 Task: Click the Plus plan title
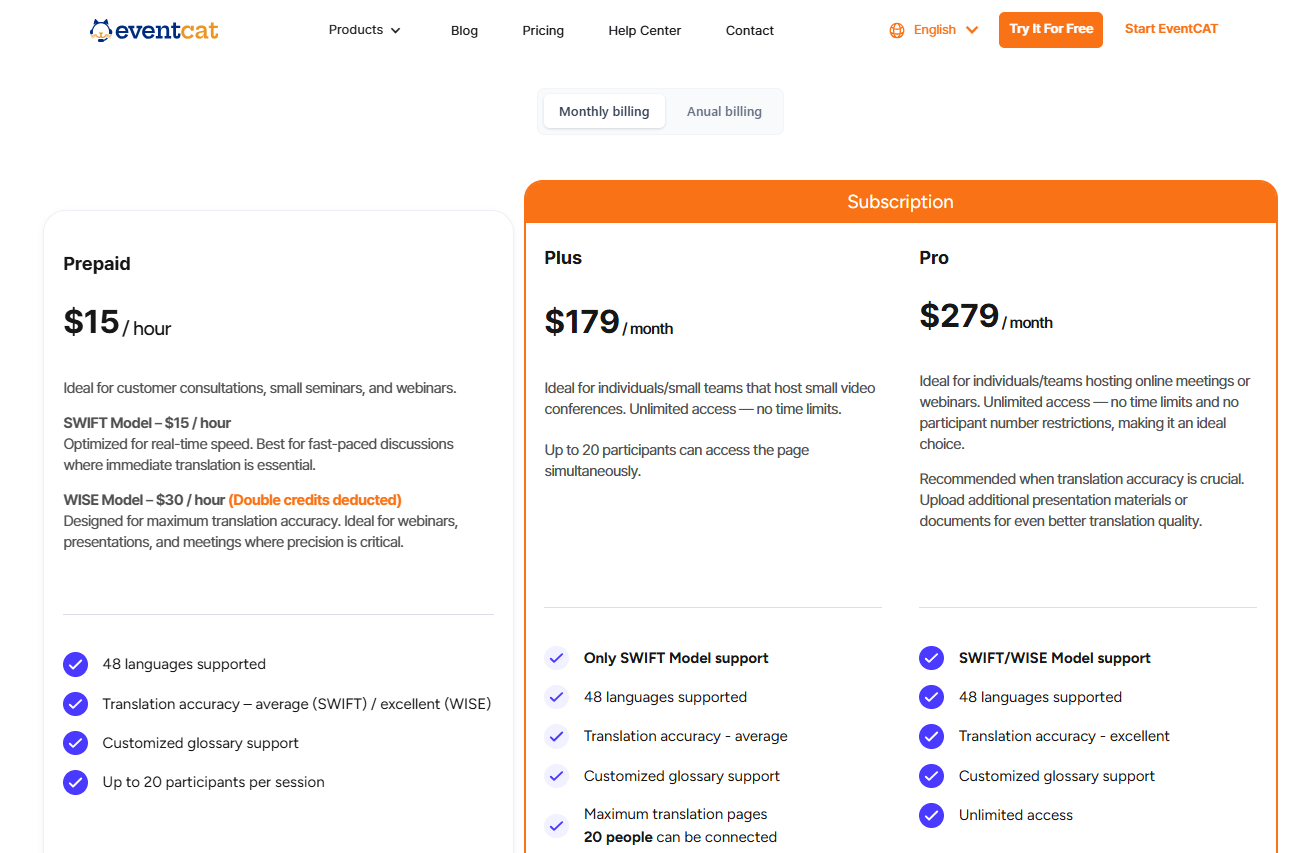563,258
